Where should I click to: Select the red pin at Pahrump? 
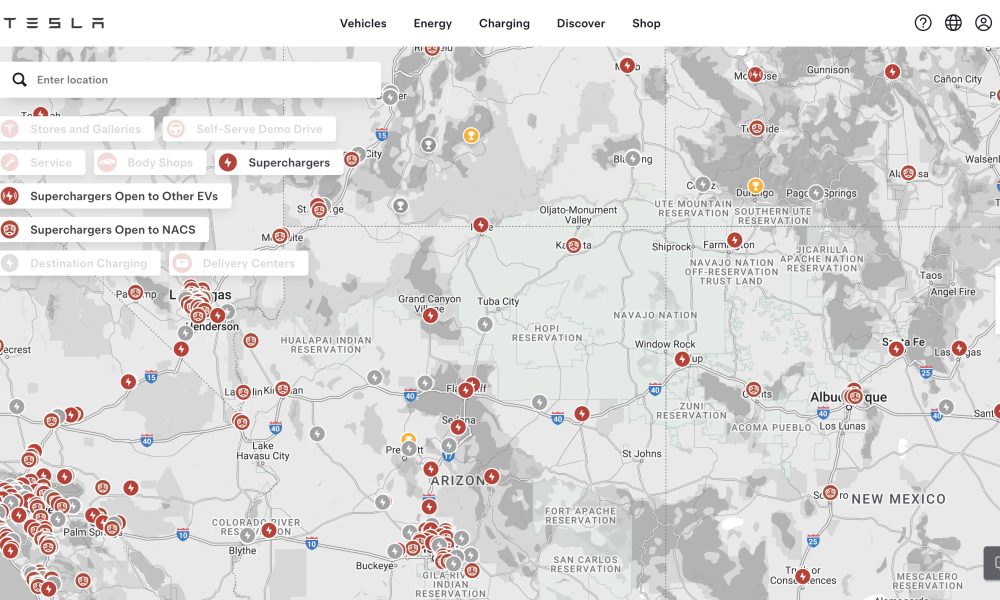tap(135, 293)
